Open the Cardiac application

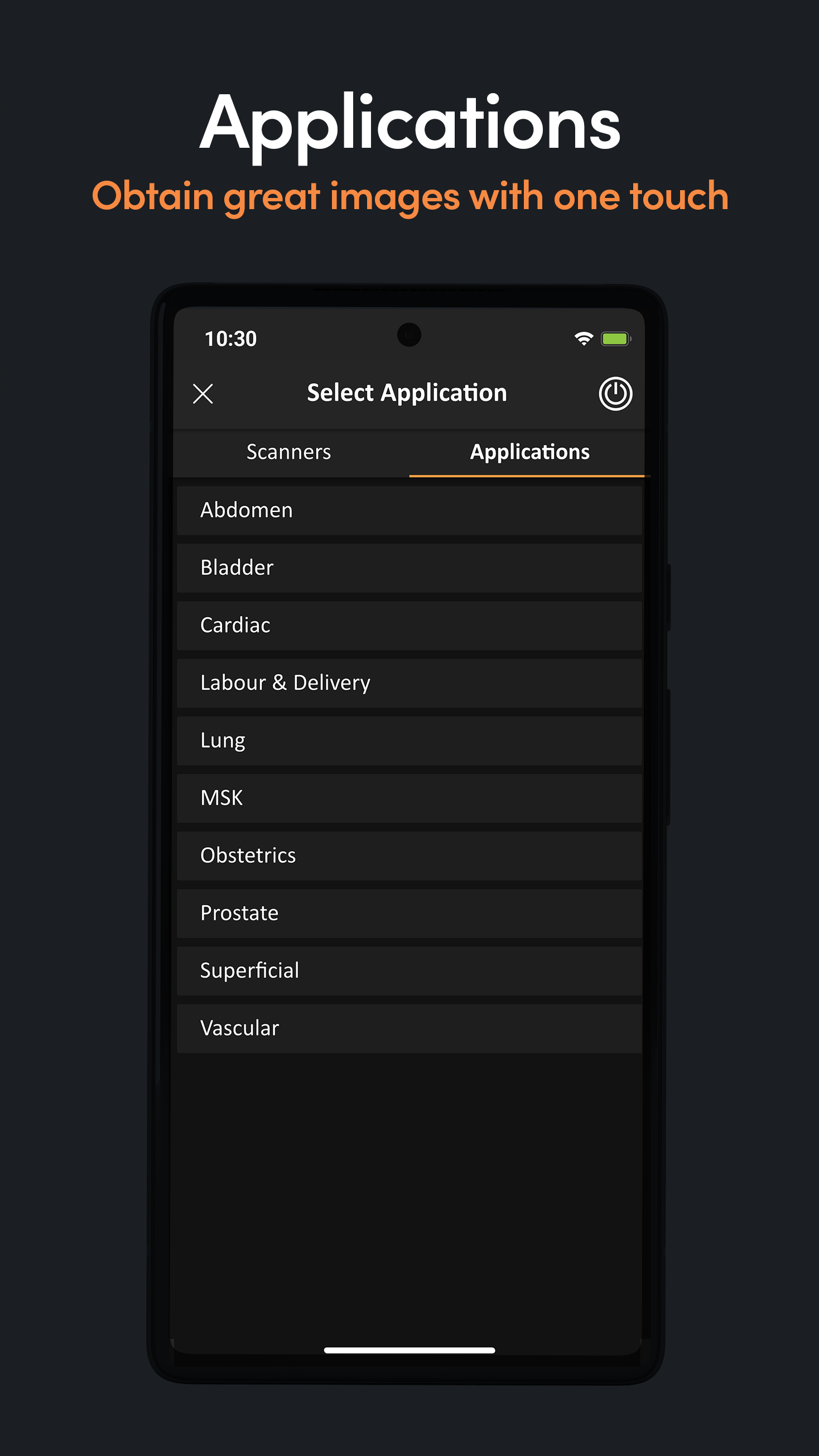pos(409,626)
